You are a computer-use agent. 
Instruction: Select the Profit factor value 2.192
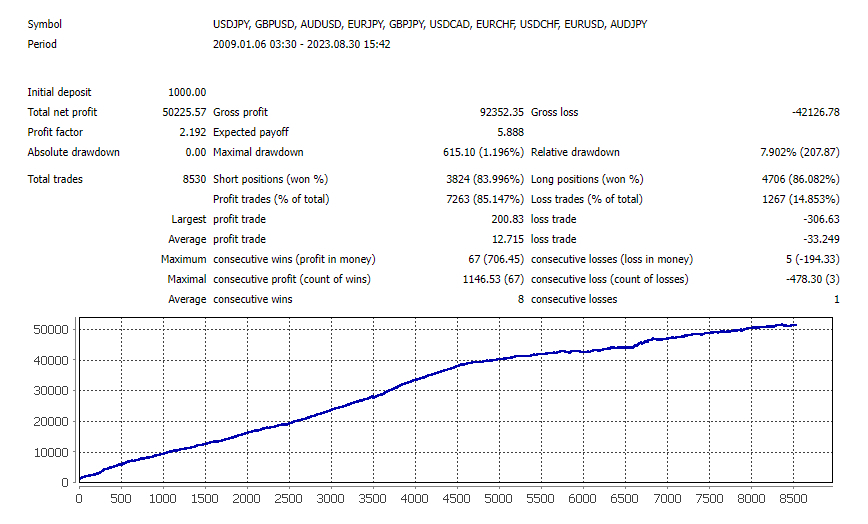point(193,132)
